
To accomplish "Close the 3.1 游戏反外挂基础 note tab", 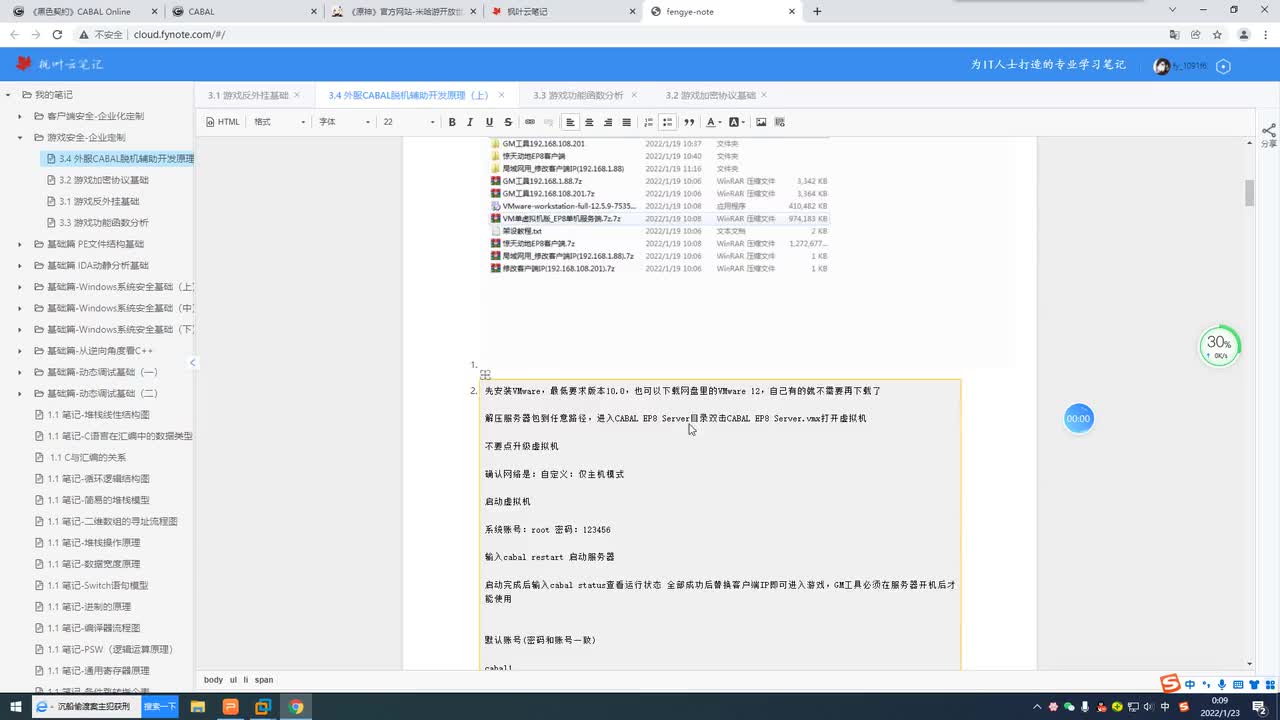I will (297, 95).
